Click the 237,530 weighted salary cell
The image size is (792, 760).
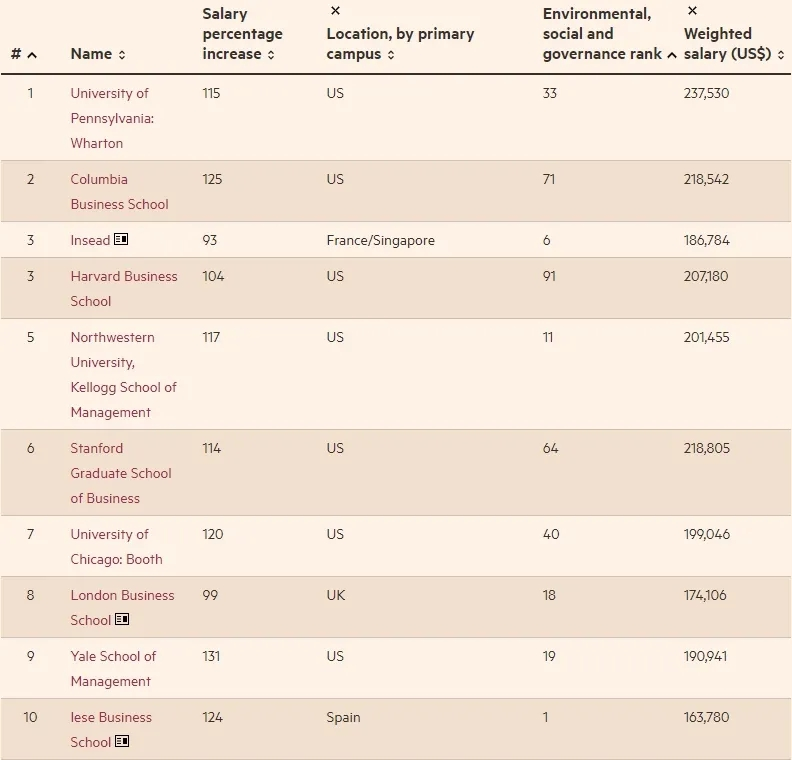[x=706, y=93]
